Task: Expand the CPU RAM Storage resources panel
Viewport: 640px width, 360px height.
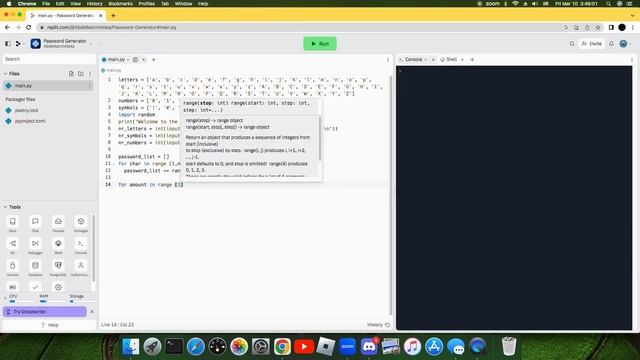Action: click(5, 298)
